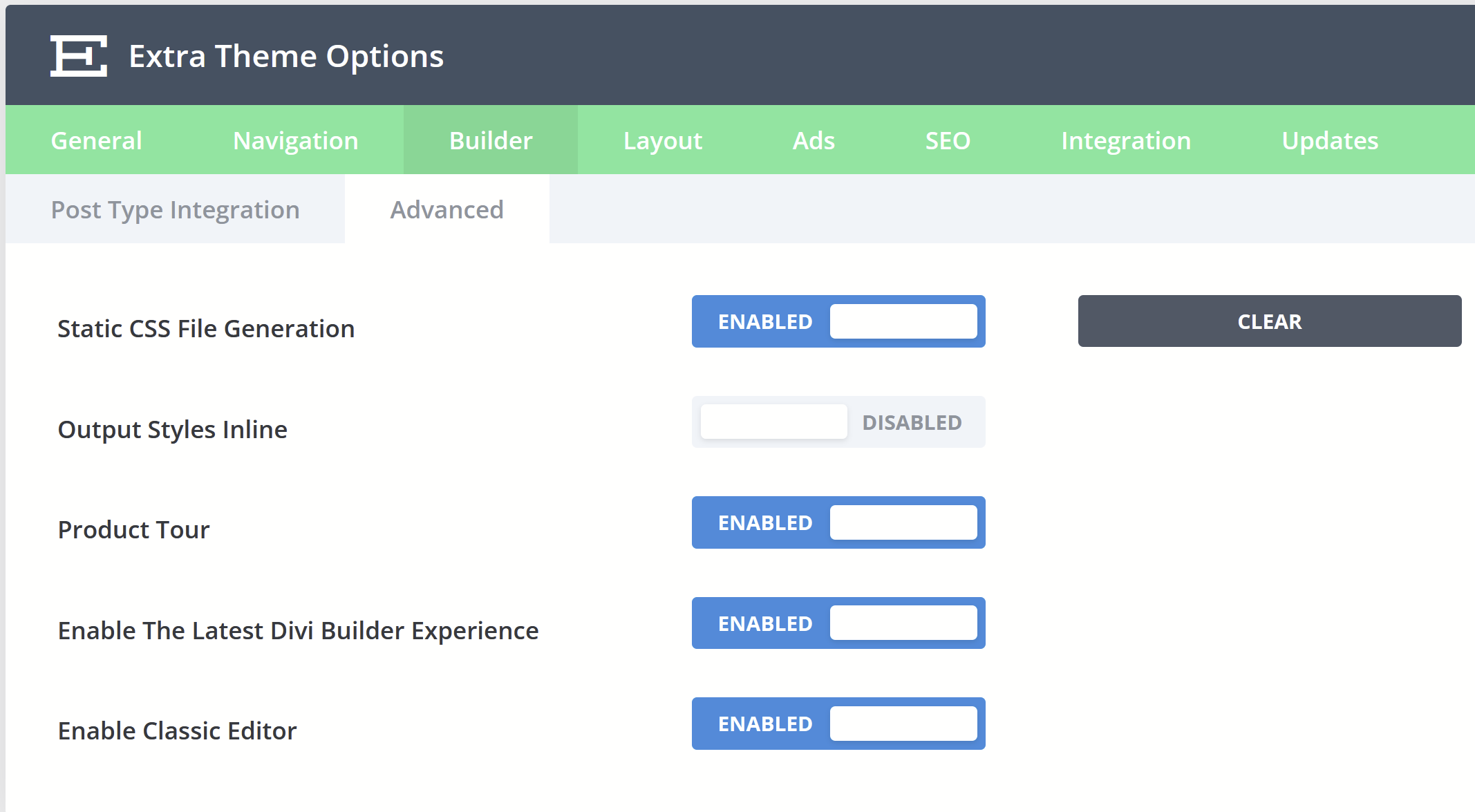Click the Extra theme logo icon
This screenshot has height=812, width=1475.
coord(79,56)
